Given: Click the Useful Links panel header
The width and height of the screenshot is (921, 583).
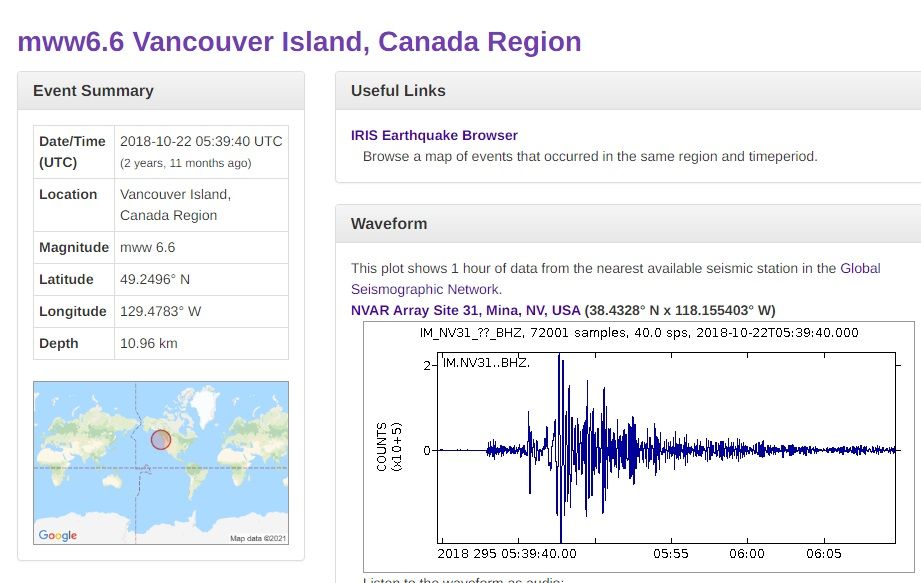Looking at the screenshot, I should 398,91.
